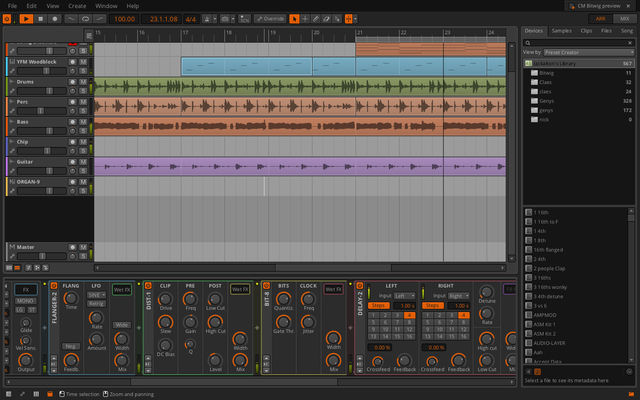Toggle the Retrig button in the flanger LFO
Image resolution: width=640 pixels, height=400 pixels.
point(96,304)
